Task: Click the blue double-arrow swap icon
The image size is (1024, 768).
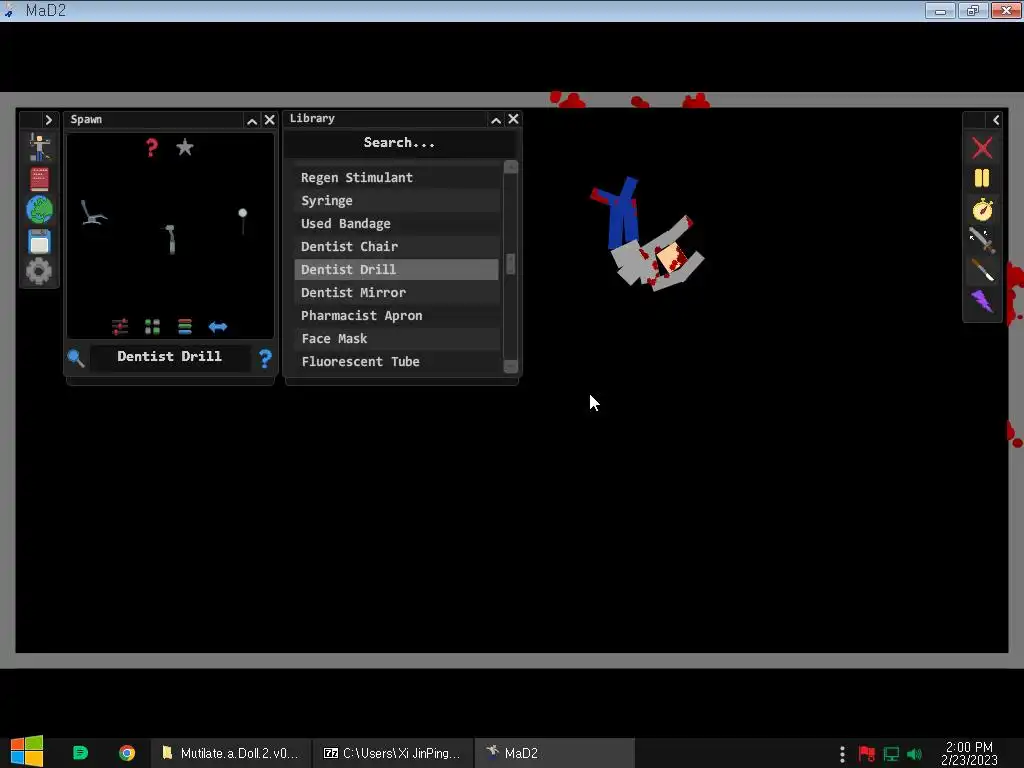Action: (218, 327)
